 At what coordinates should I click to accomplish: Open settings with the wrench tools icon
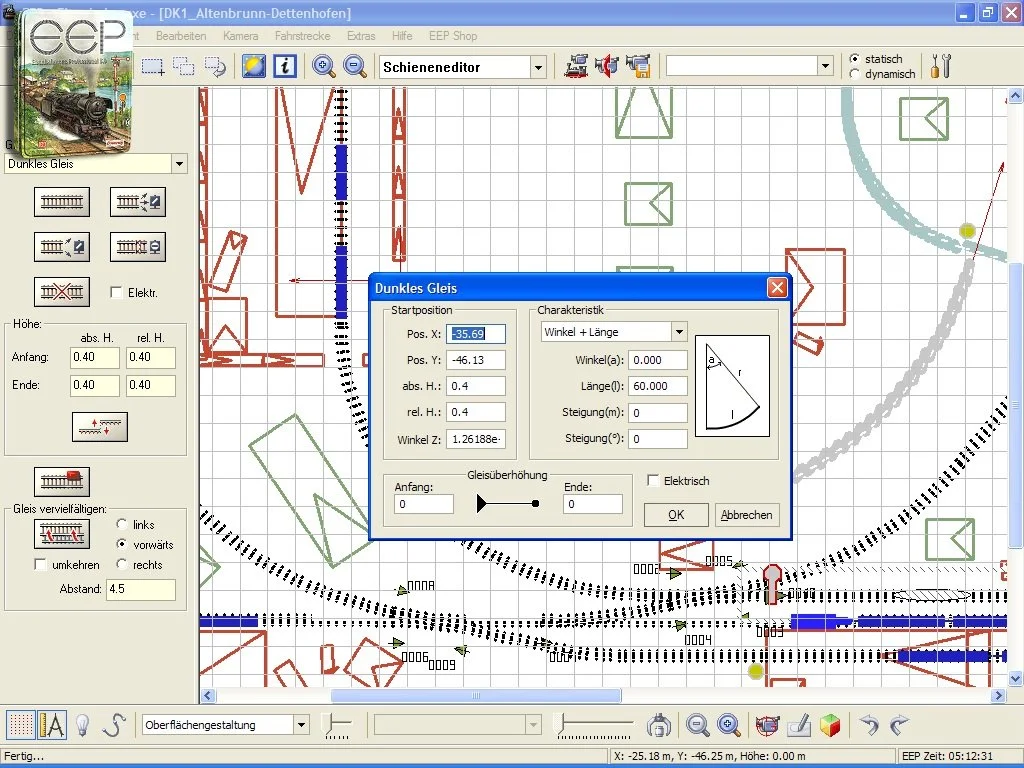tap(940, 66)
